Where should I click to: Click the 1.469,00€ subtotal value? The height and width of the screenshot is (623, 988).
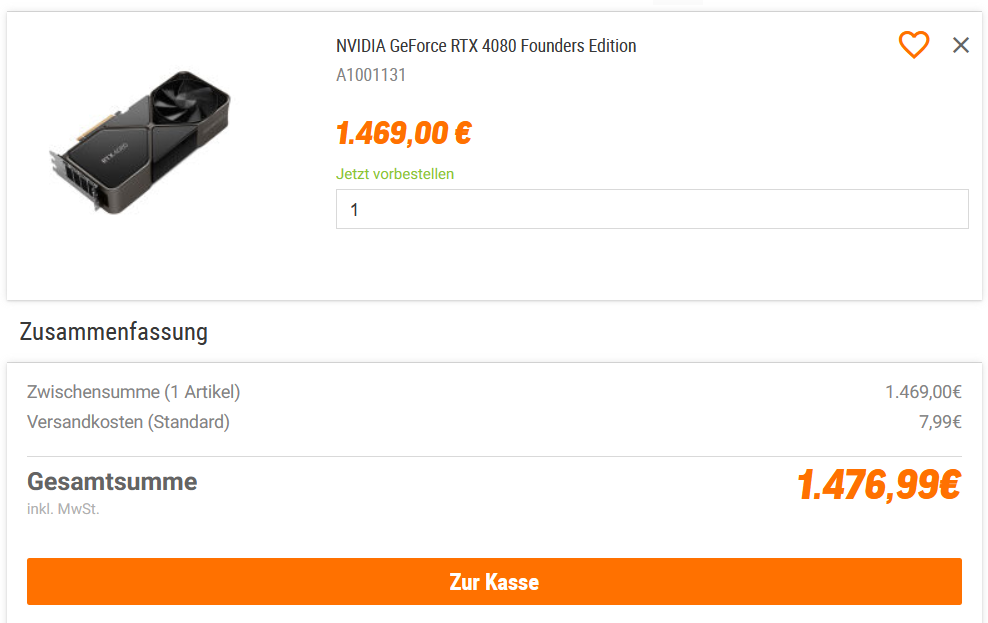(x=927, y=392)
